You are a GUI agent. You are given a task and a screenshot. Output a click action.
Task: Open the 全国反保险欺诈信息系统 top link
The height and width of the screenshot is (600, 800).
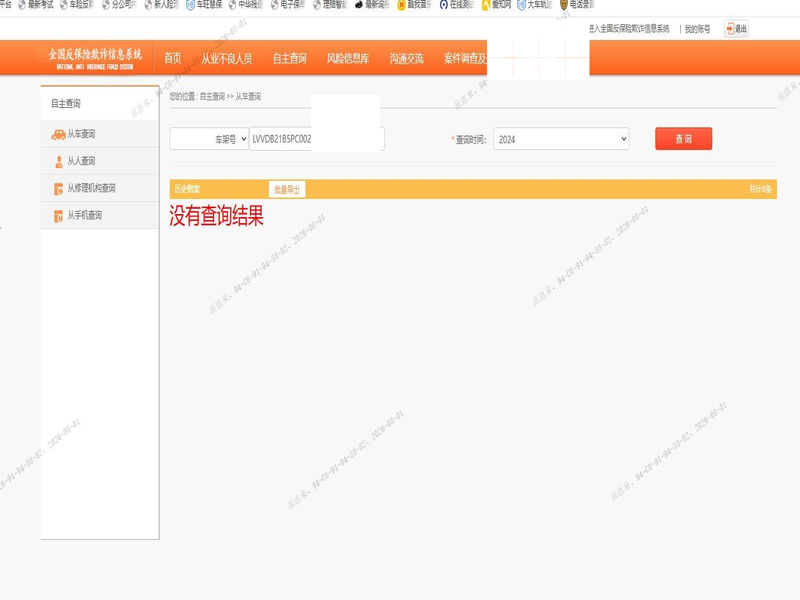(x=629, y=29)
